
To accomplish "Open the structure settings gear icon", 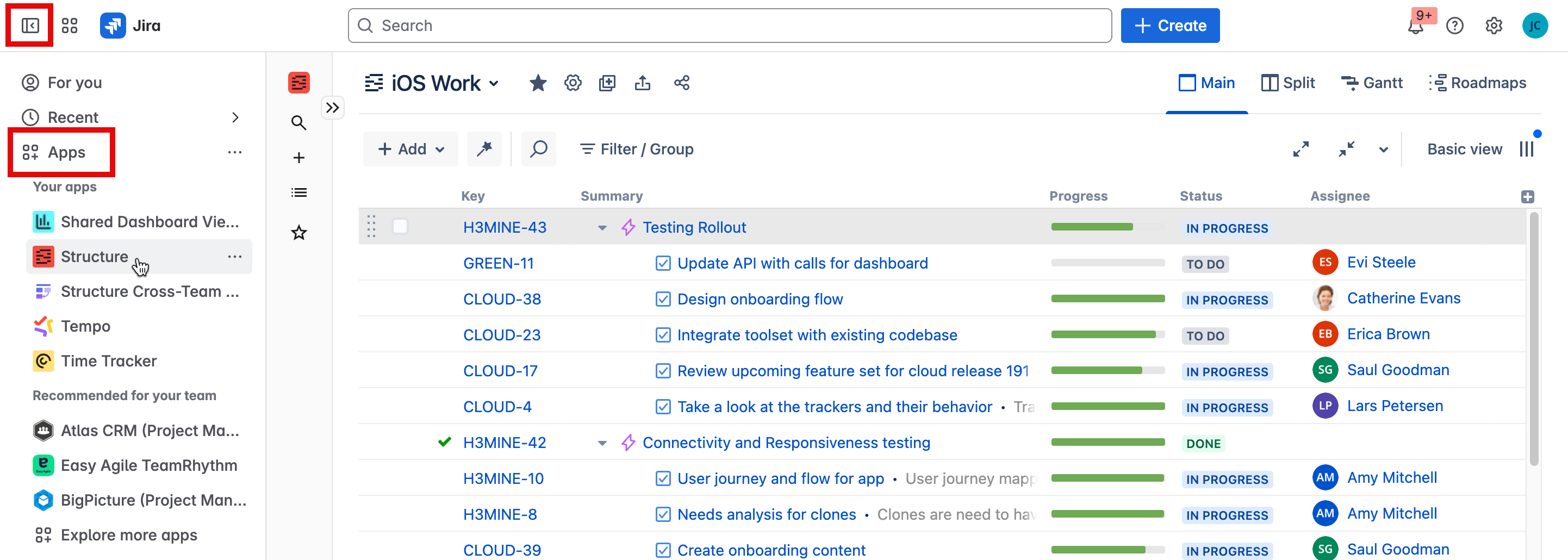I will (573, 83).
